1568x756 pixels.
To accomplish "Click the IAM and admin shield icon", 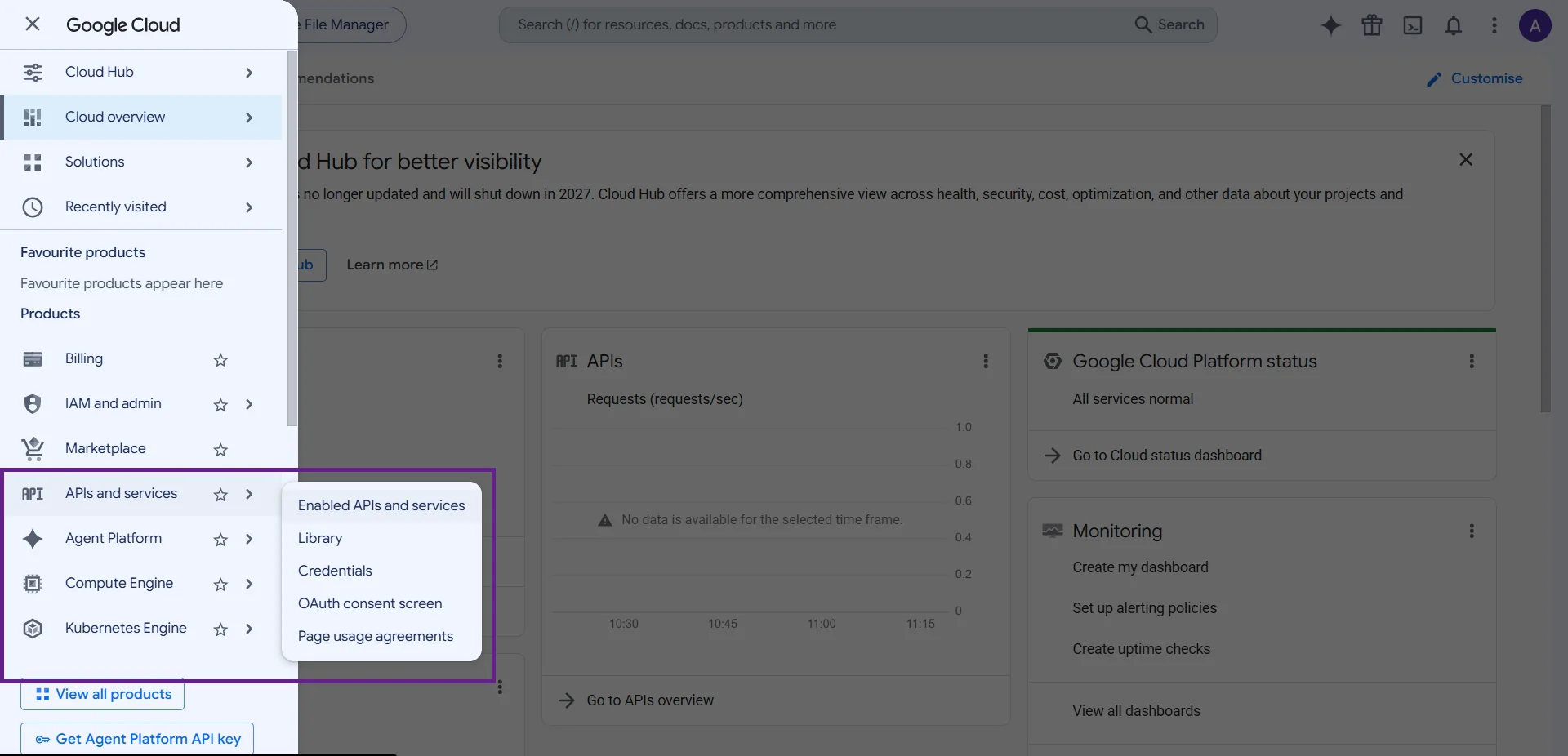I will point(33,403).
